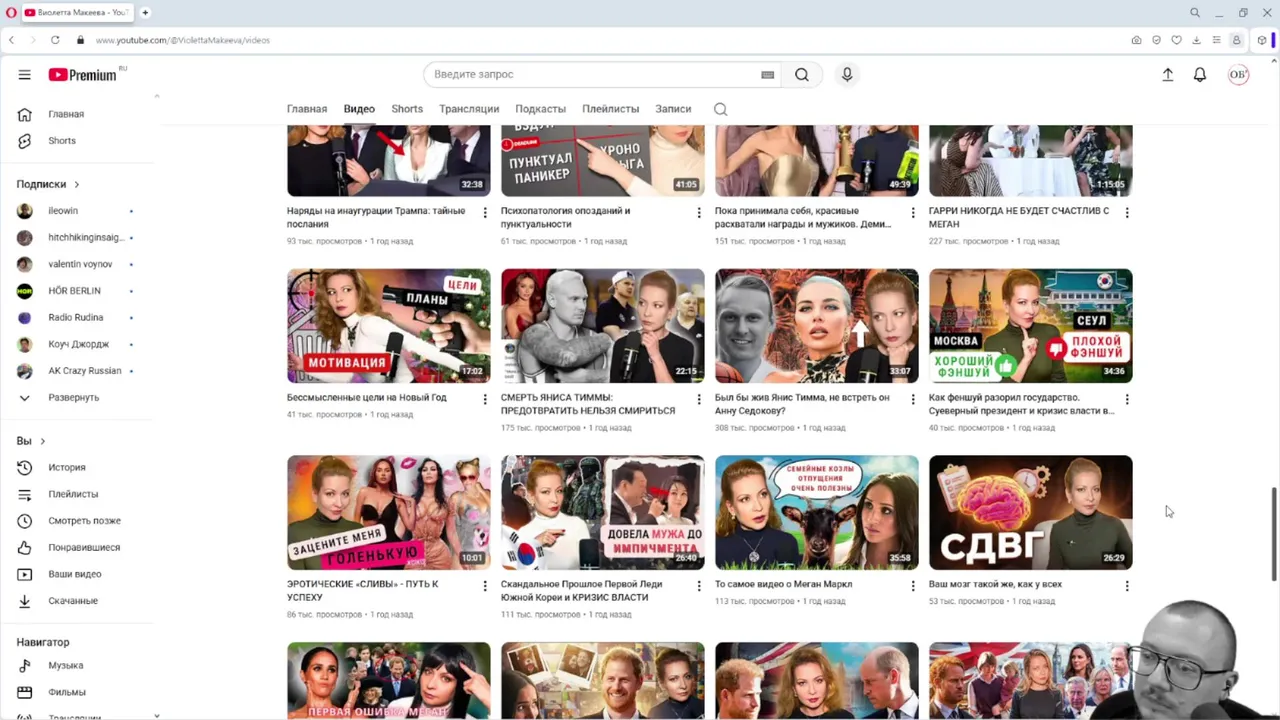Viewport: 1280px width, 720px height.
Task: Switch to Главная channel tab
Action: (307, 109)
